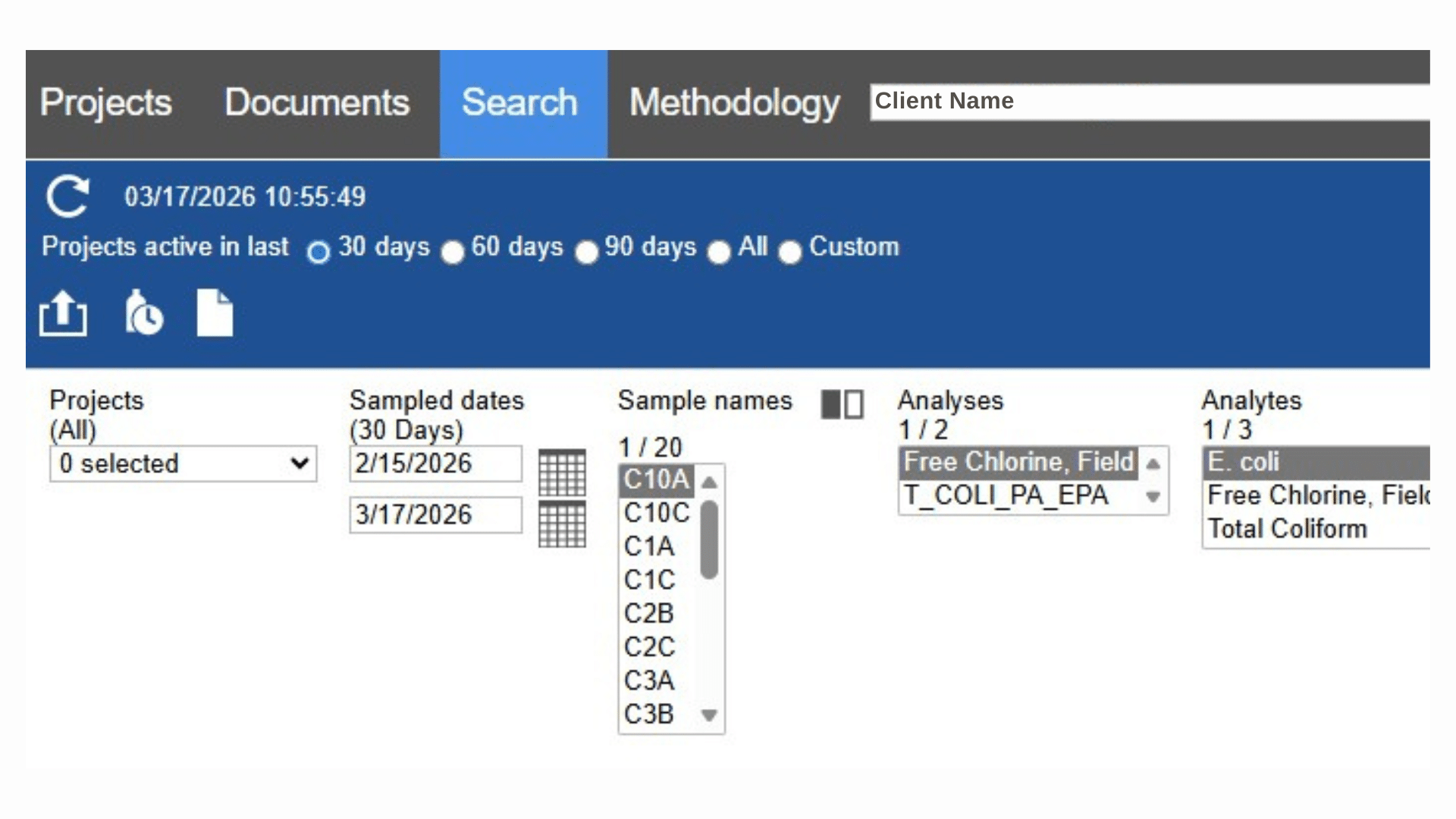The height and width of the screenshot is (819, 1456).
Task: Open calendar picker for 2/15/2026 date
Action: (562, 472)
